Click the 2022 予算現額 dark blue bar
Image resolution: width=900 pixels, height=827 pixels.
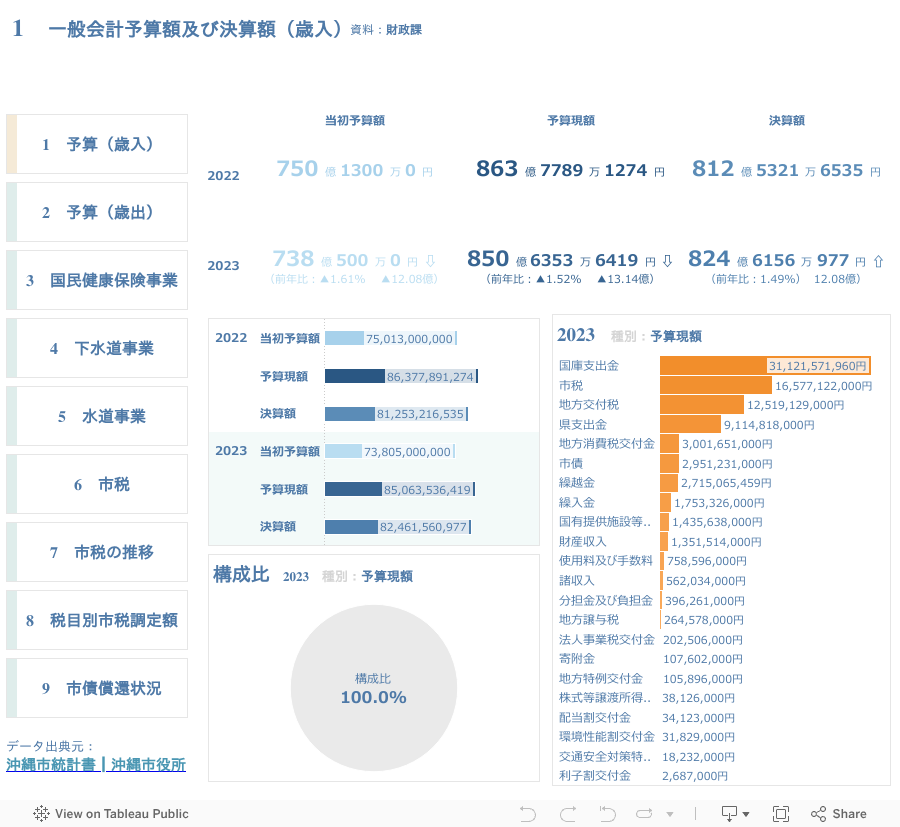pyautogui.click(x=355, y=376)
